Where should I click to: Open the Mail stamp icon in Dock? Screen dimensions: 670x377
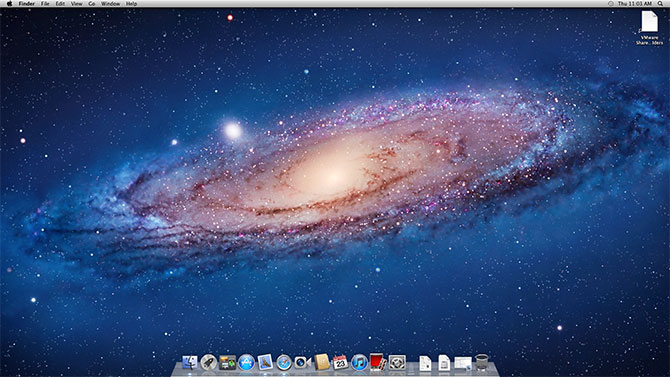click(265, 362)
